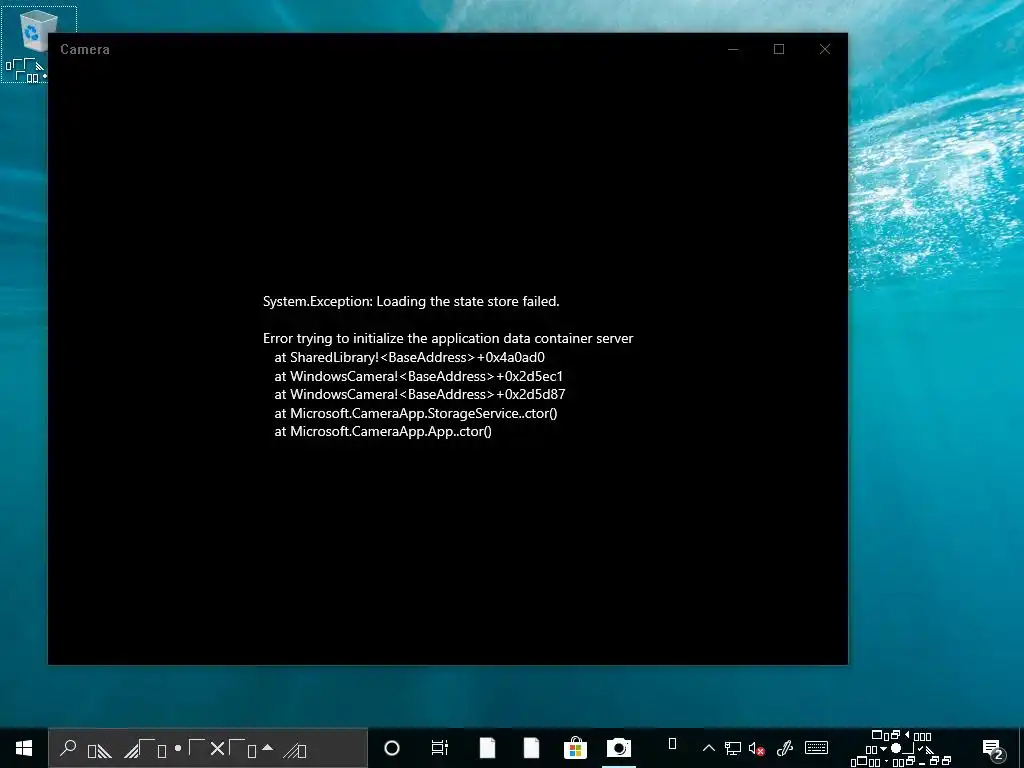Select the Camera app taskbar icon
1024x768 pixels.
tap(618, 748)
